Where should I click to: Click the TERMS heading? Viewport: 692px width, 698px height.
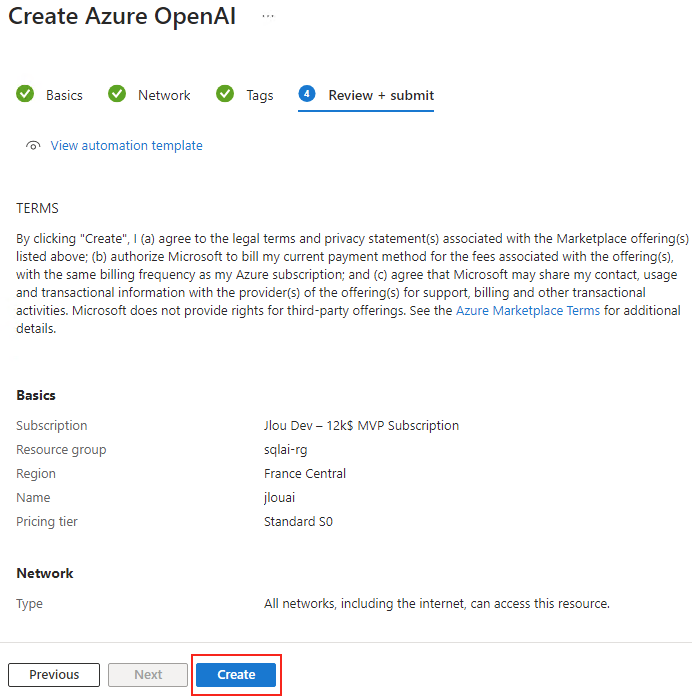[x=37, y=208]
